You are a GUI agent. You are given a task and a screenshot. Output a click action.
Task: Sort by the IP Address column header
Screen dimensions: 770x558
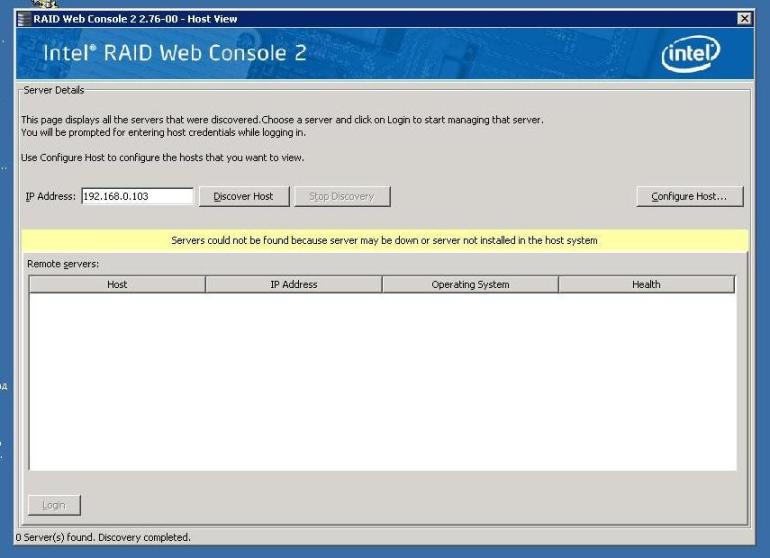294,284
